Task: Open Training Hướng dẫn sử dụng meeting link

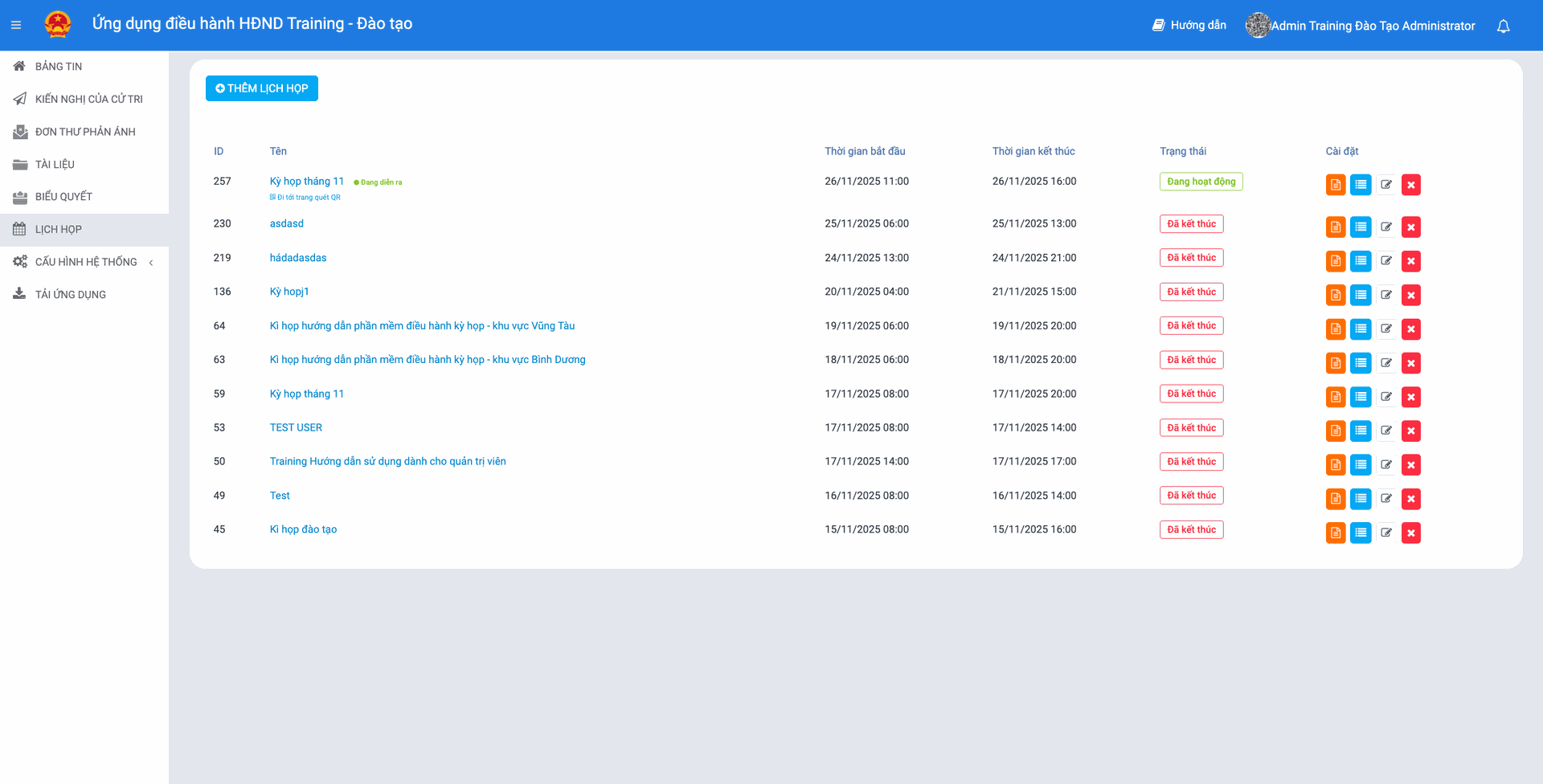Action: pyautogui.click(x=387, y=462)
